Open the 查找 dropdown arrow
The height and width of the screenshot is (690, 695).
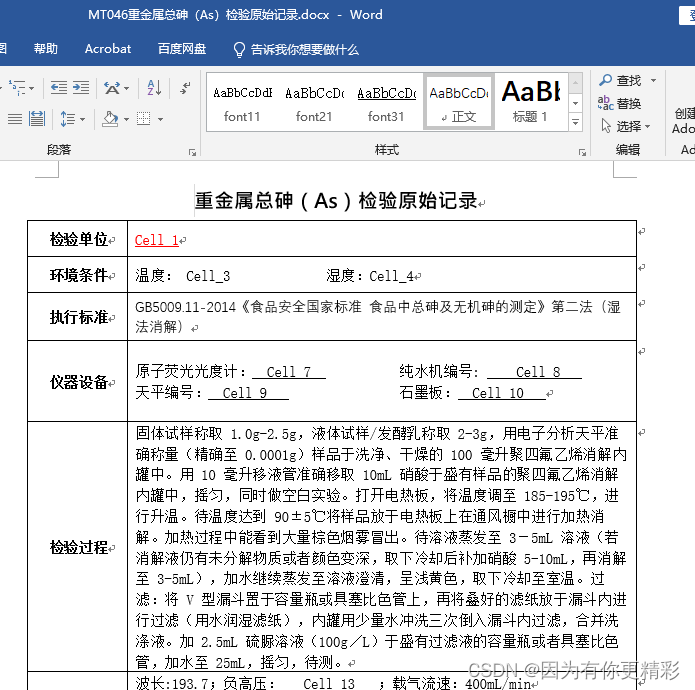point(653,81)
